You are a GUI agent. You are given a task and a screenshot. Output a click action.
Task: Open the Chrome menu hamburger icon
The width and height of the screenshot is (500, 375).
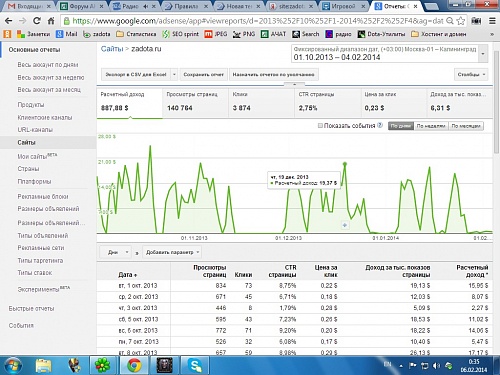pyautogui.click(x=492, y=21)
